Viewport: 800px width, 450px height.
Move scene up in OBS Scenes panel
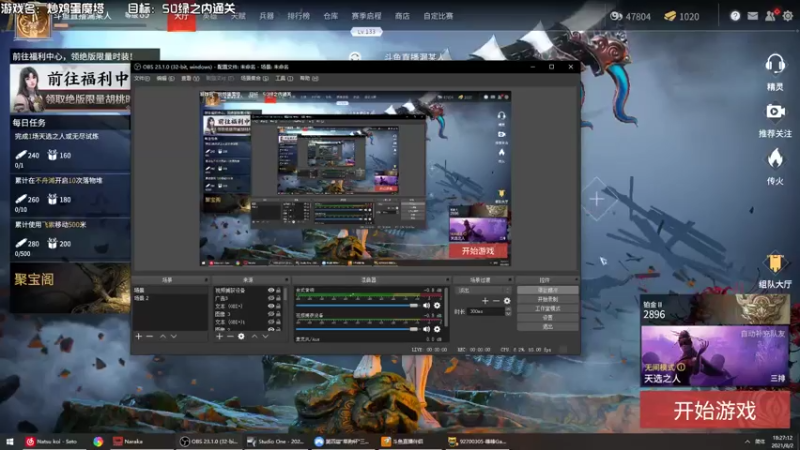coord(163,336)
